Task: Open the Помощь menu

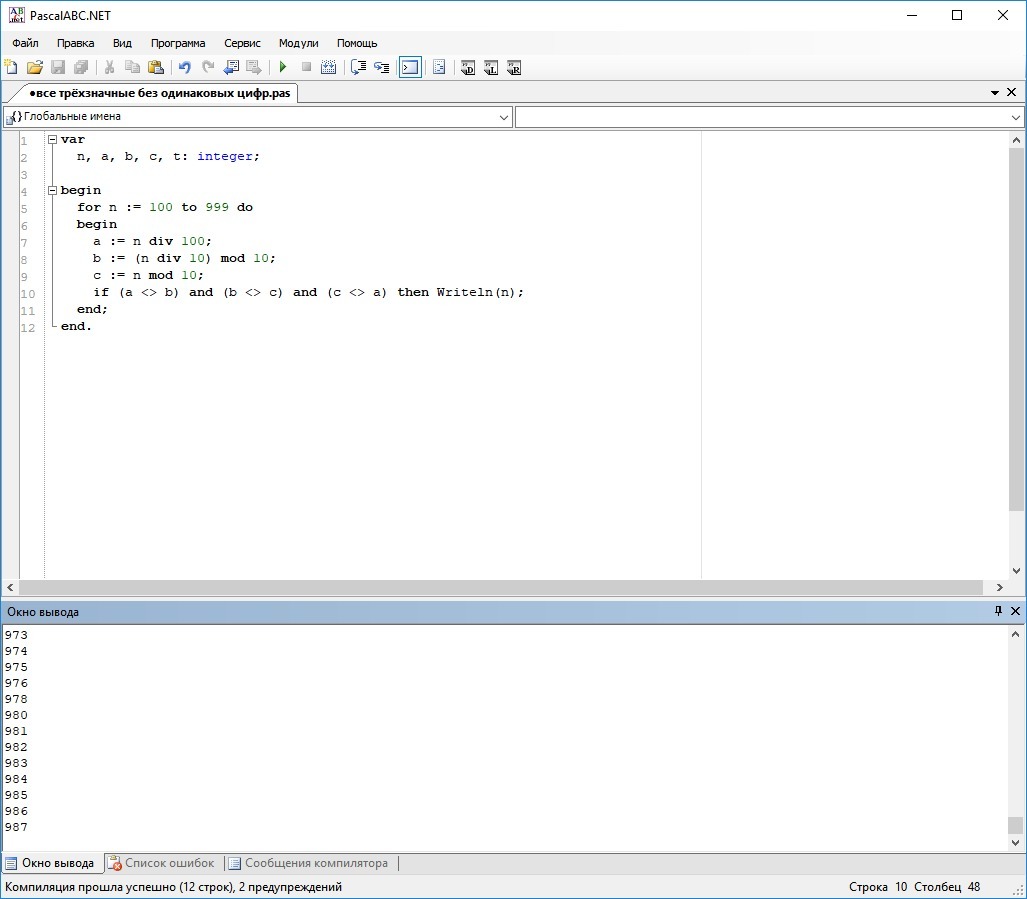Action: (357, 43)
